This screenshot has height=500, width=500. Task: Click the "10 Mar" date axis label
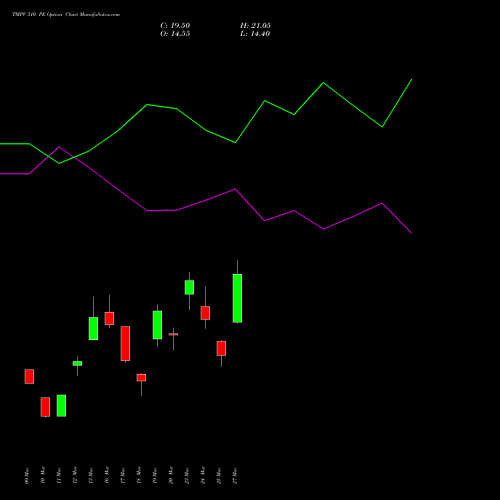(x=43, y=476)
